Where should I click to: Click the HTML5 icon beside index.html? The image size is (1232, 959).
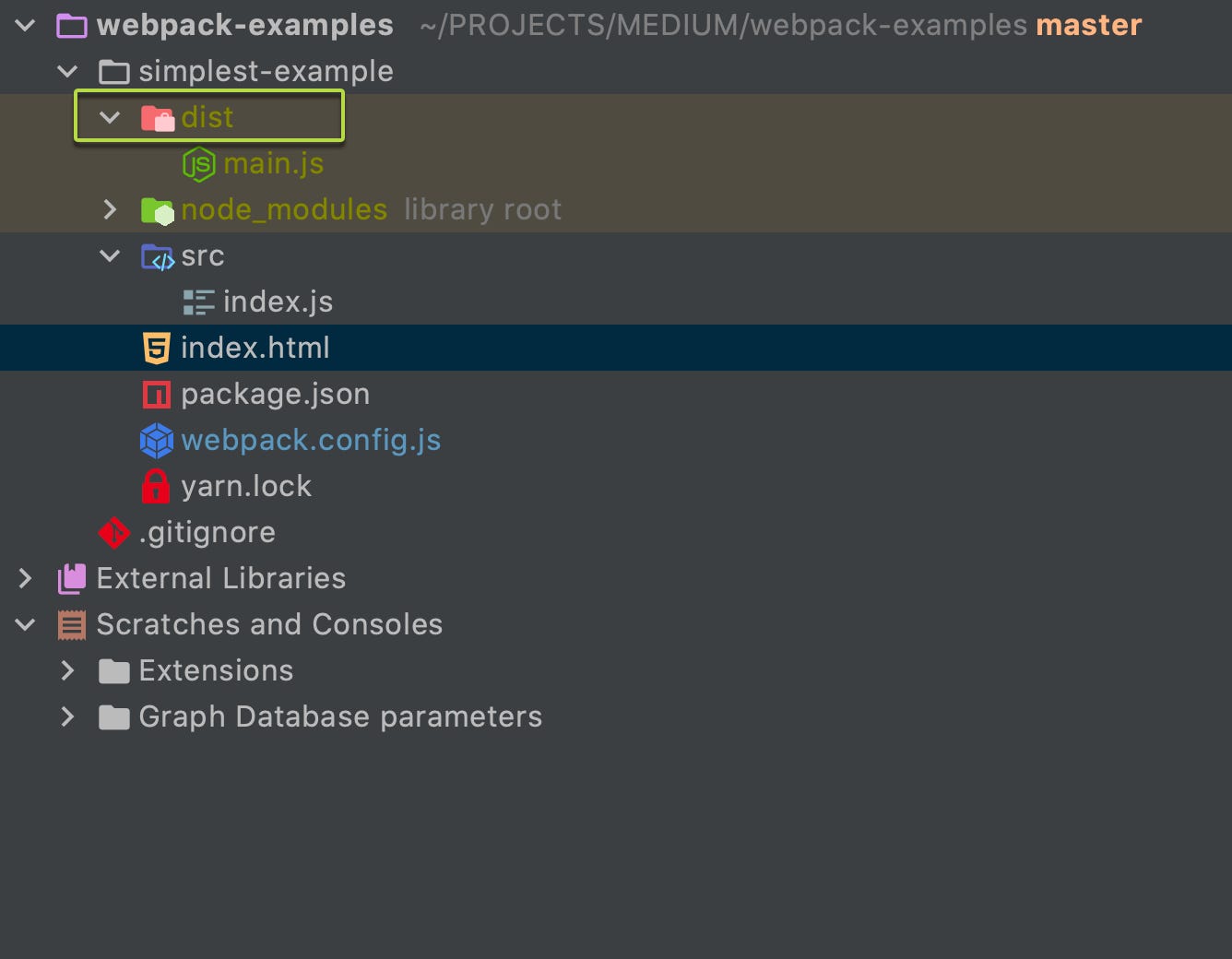click(x=157, y=349)
